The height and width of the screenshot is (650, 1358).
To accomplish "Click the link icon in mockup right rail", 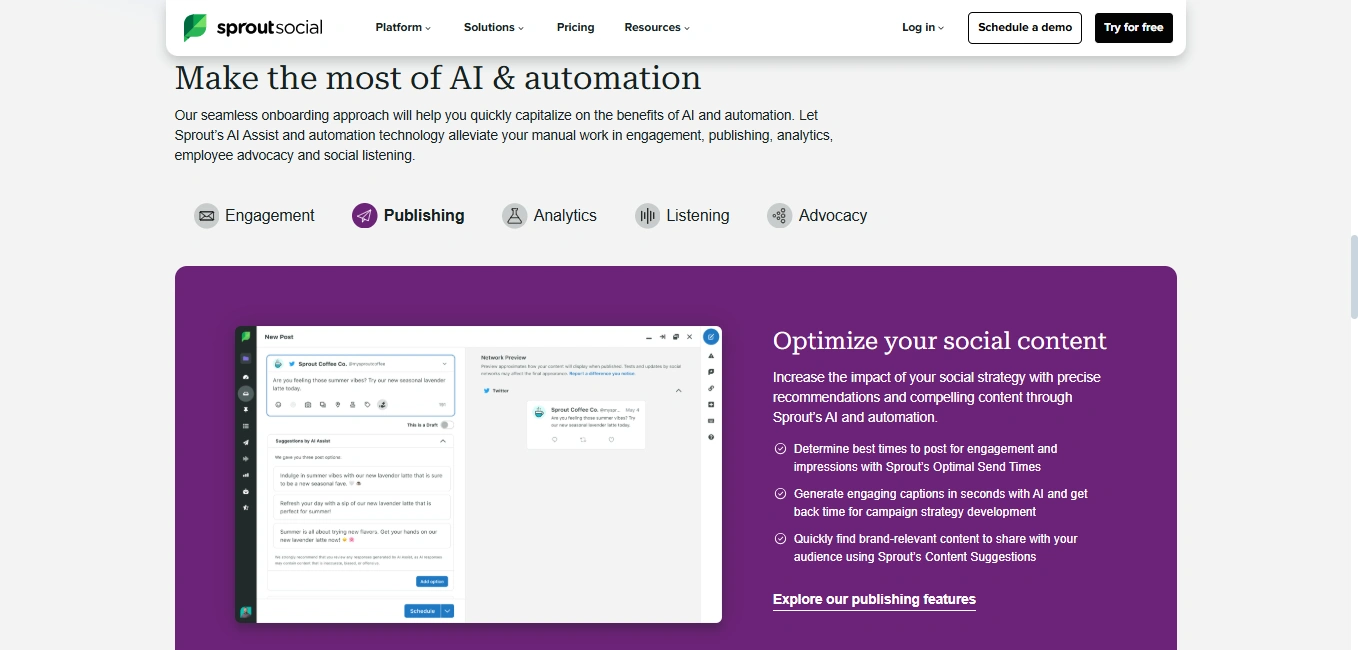I will click(711, 388).
